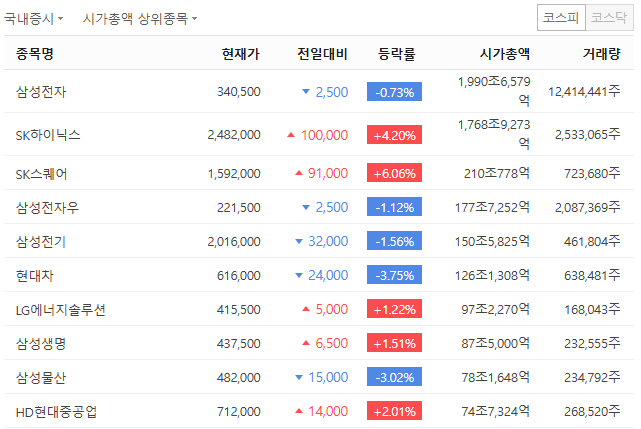Open the 삼성생명 stock link
641x429 pixels.
(41, 344)
